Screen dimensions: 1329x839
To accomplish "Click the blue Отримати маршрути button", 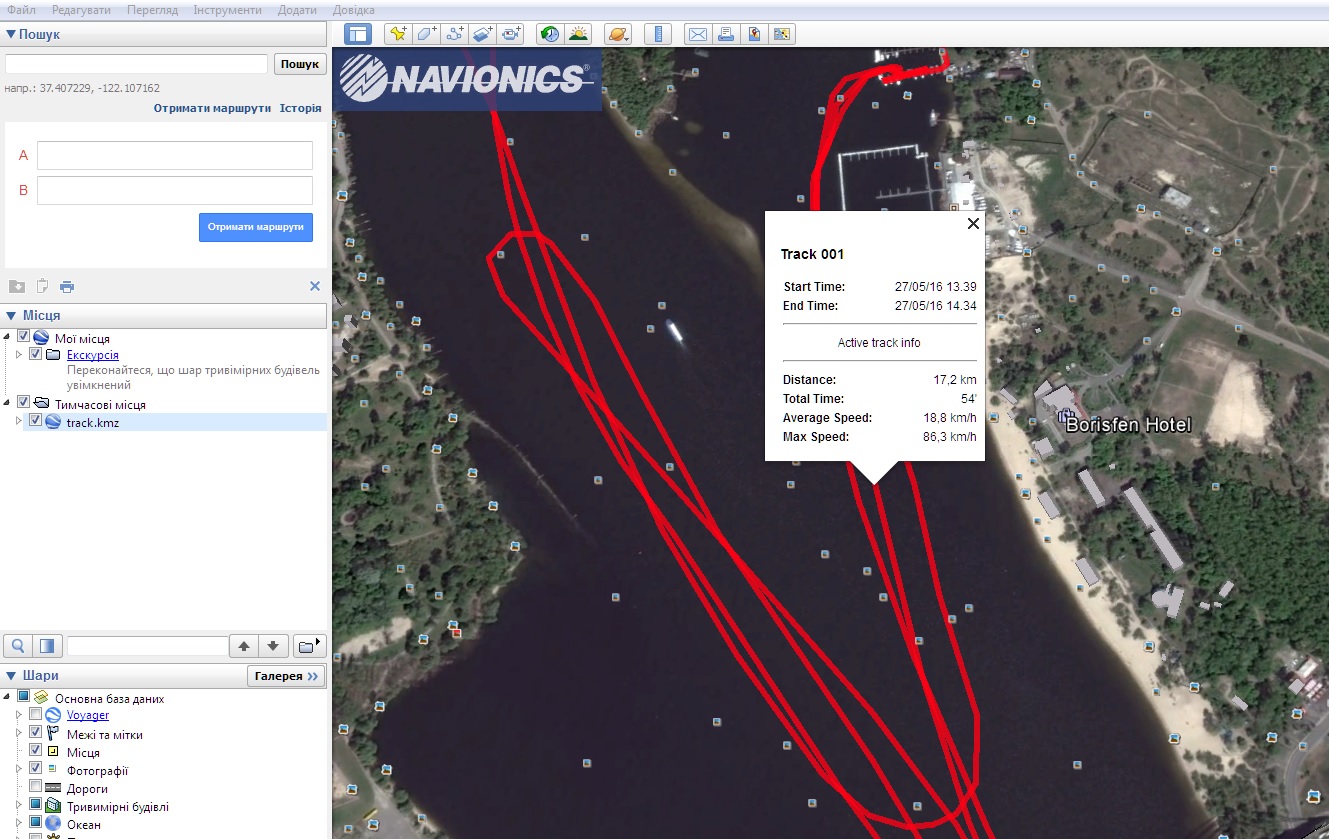I will [255, 227].
